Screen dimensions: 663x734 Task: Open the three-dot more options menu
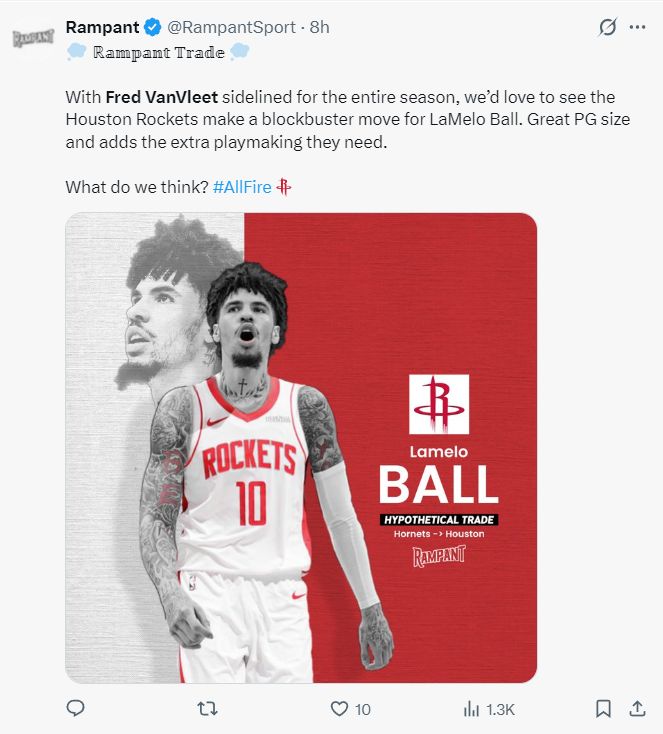637,27
